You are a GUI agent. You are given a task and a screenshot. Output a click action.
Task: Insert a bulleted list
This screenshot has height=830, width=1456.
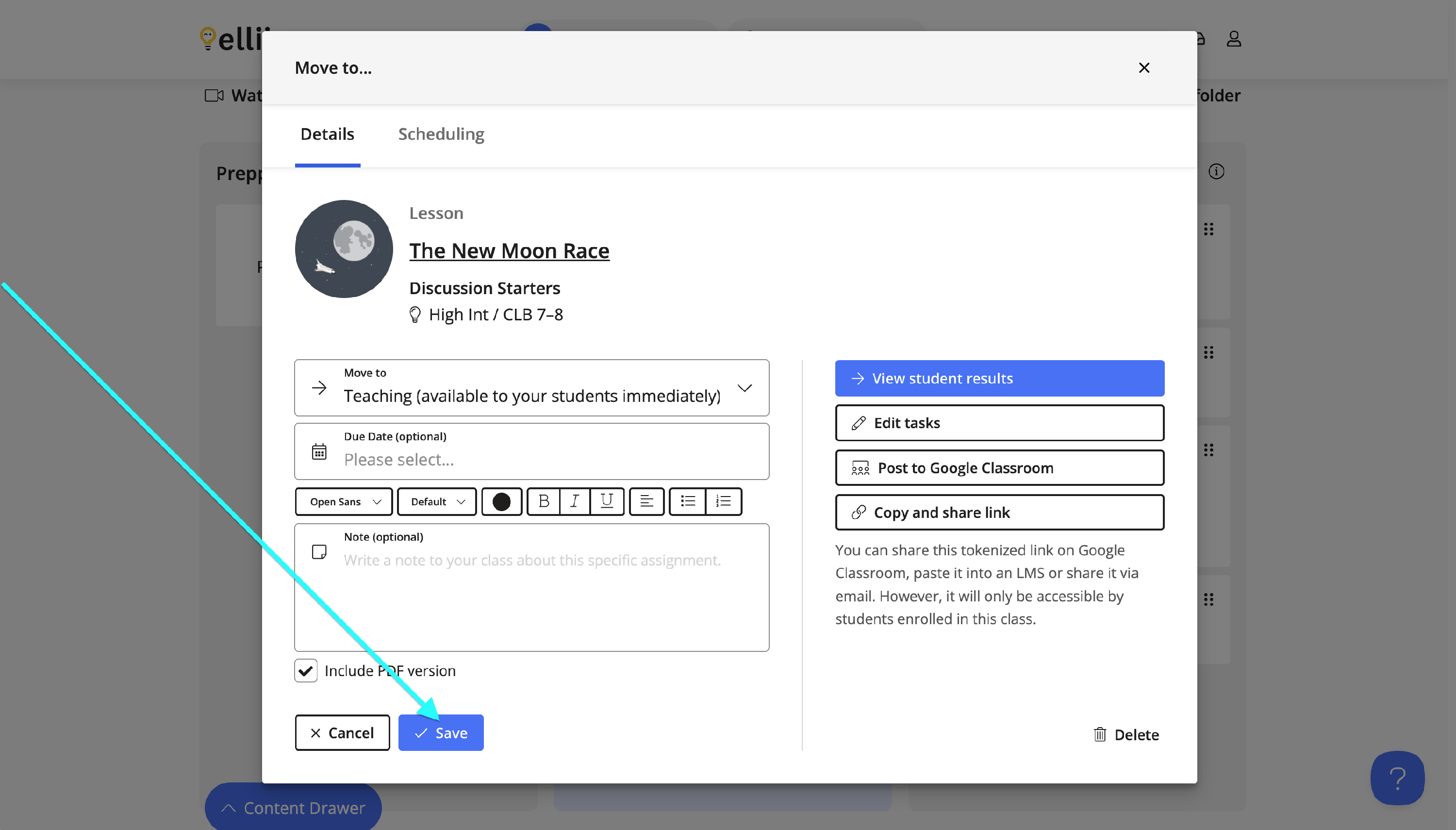click(687, 502)
